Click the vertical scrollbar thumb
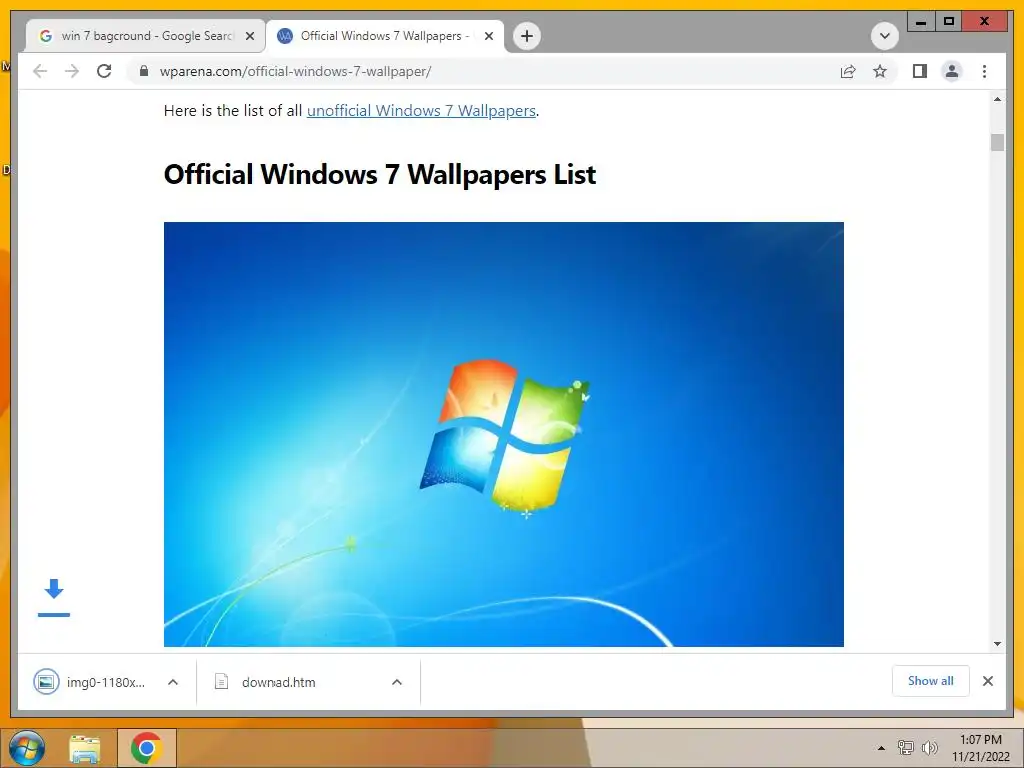 tap(997, 142)
